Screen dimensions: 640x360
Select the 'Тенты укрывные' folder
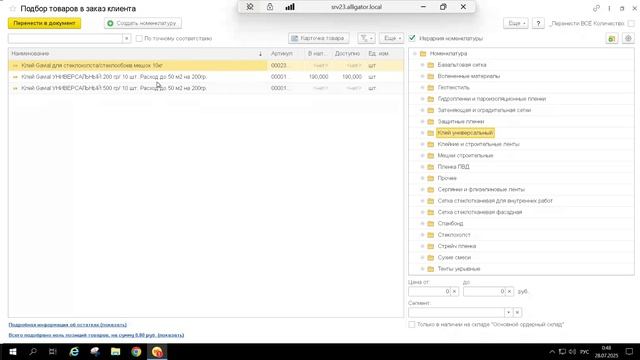pyautogui.click(x=459, y=269)
